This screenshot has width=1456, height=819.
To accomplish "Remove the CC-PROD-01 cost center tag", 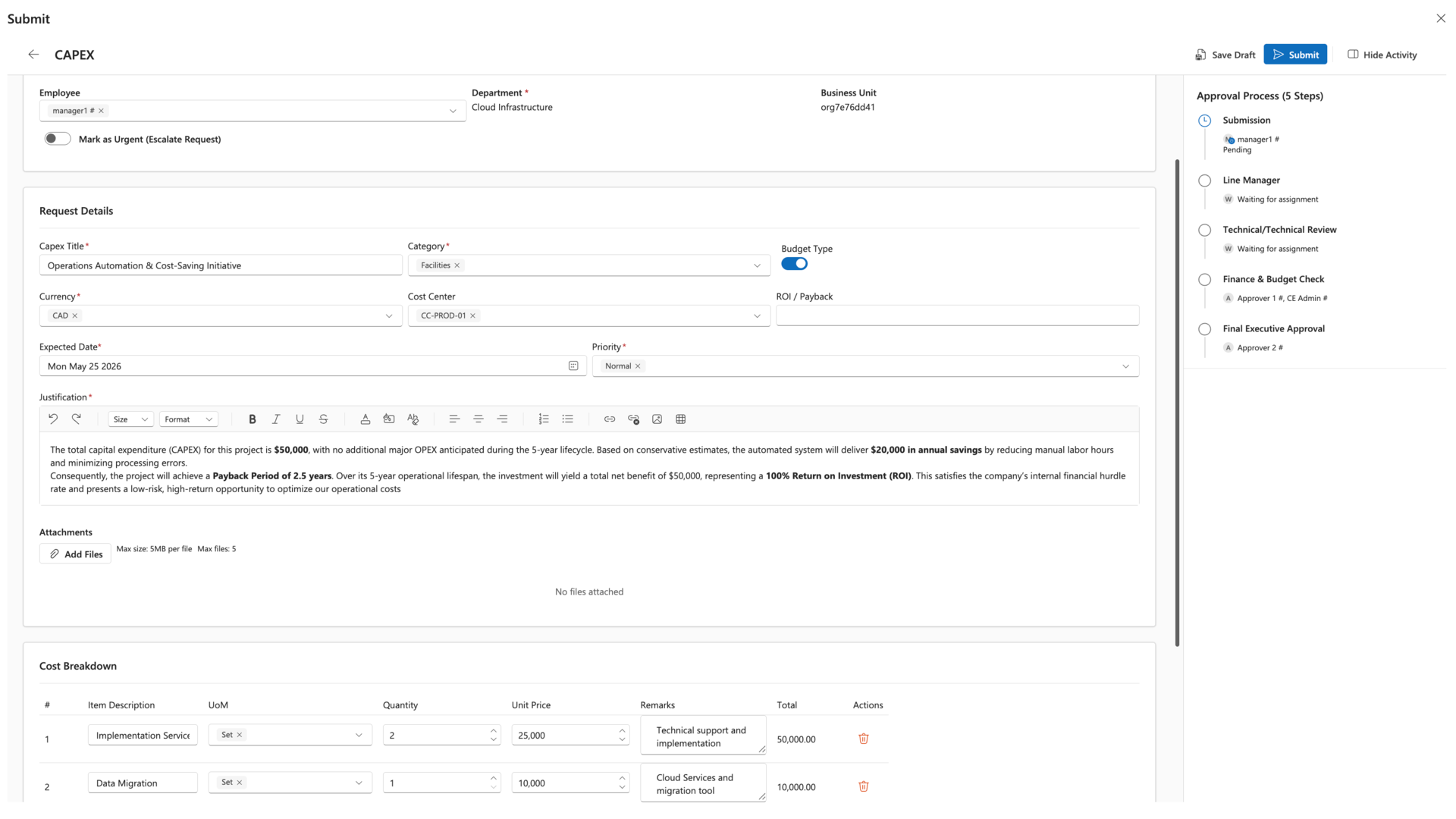I will 473,315.
